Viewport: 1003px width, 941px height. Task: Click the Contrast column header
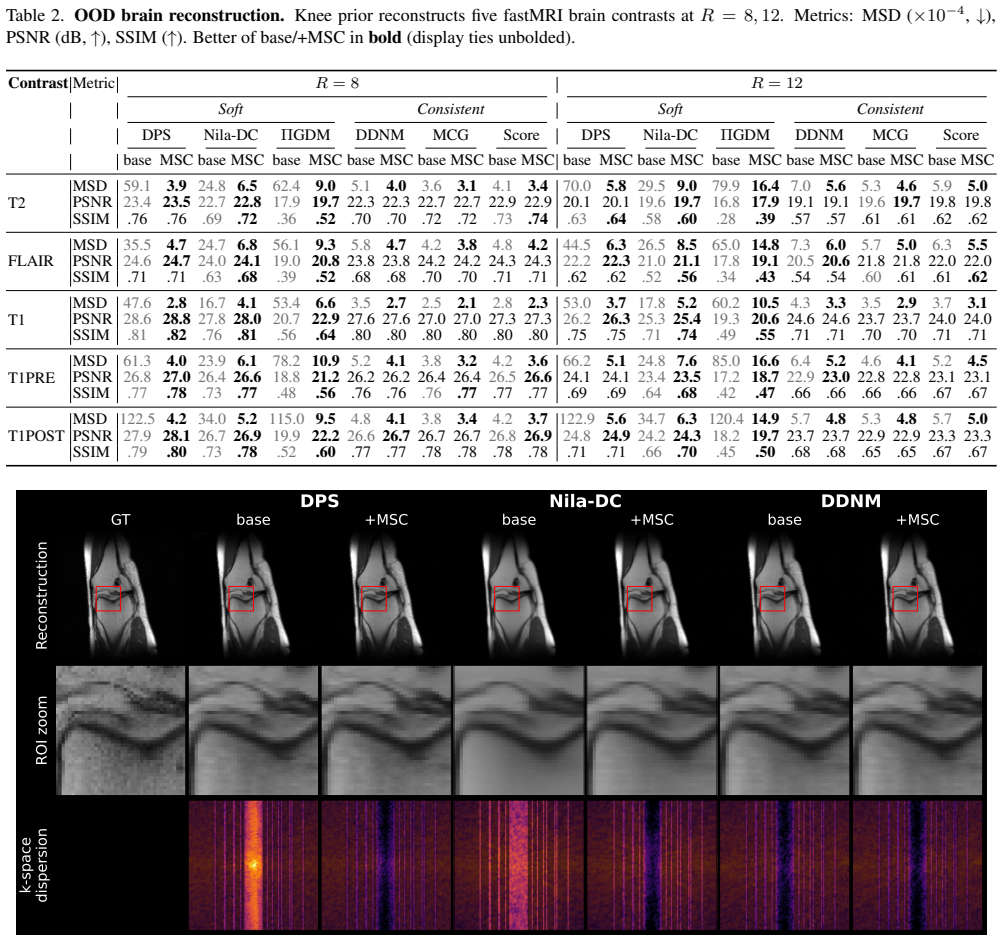point(38,83)
